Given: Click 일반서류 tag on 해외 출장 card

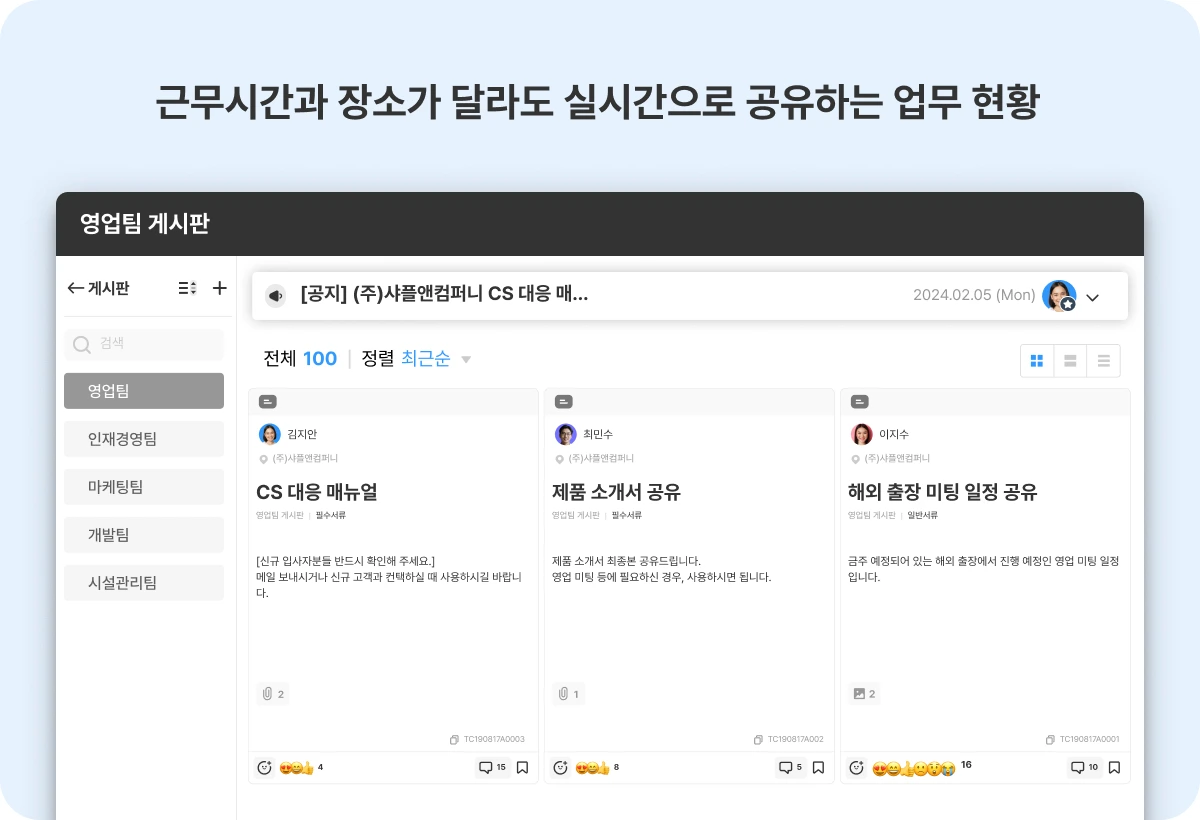Looking at the screenshot, I should [x=922, y=515].
